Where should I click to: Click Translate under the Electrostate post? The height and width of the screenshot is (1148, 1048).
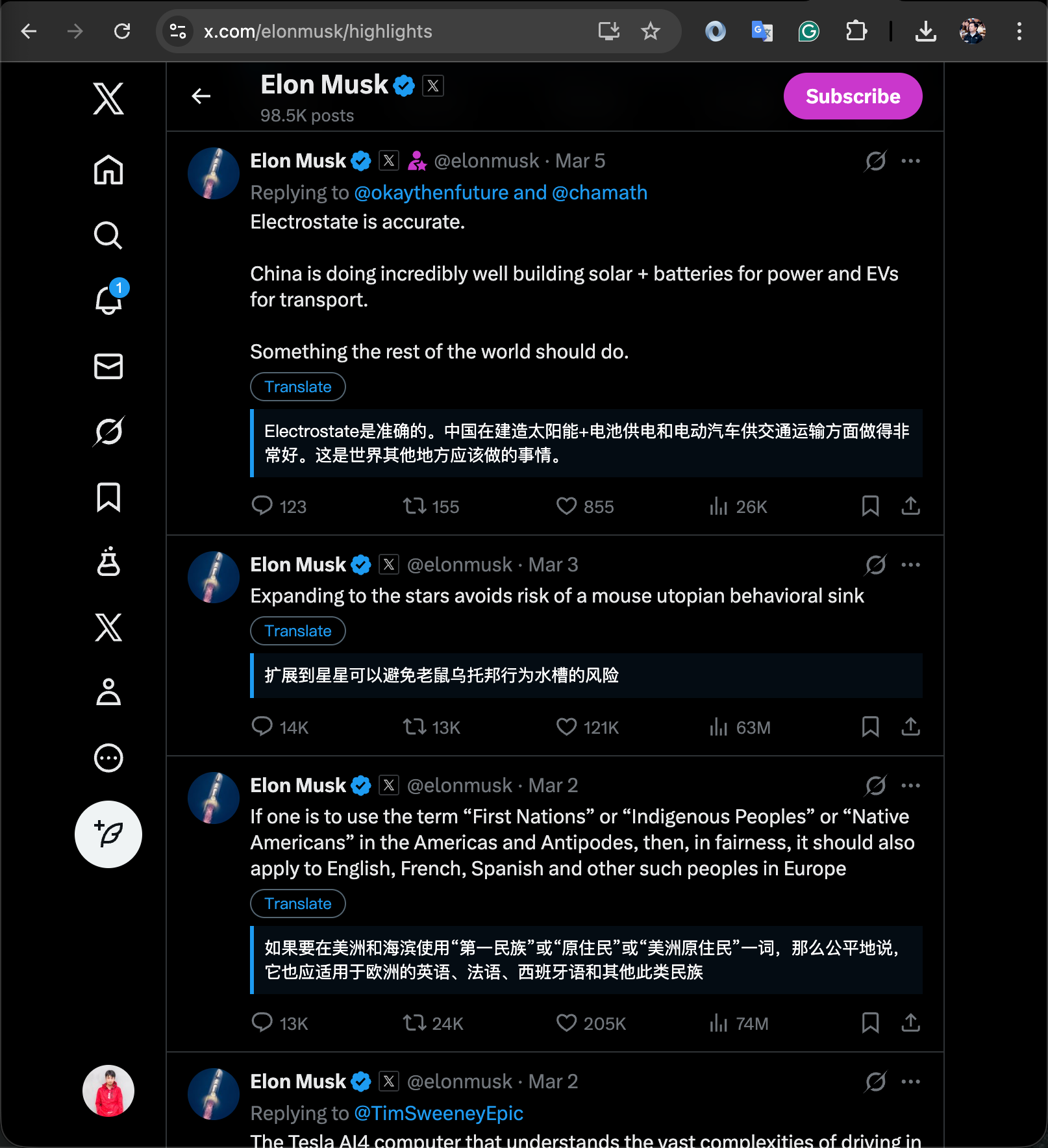click(x=298, y=387)
